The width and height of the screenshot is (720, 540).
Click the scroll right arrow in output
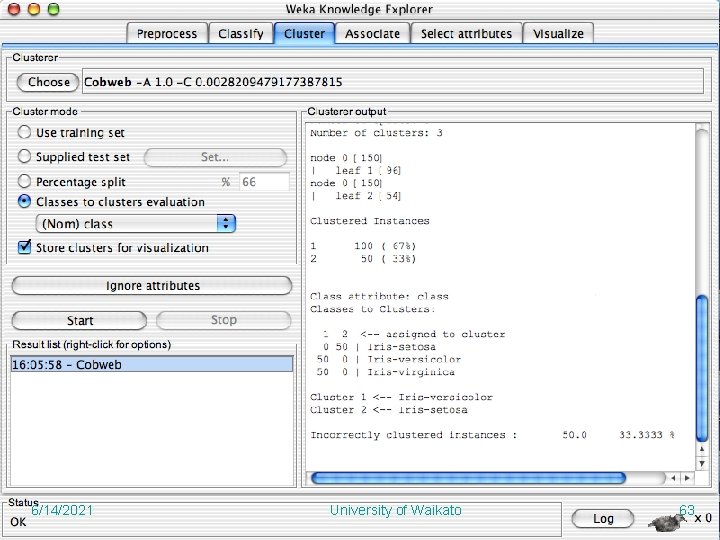687,478
